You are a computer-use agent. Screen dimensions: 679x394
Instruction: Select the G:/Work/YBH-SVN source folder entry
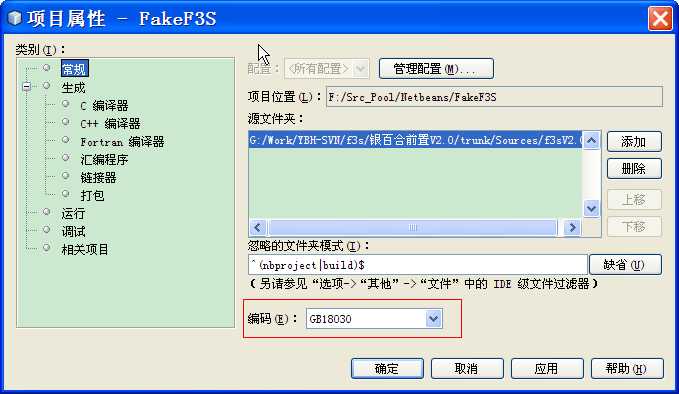(x=415, y=140)
